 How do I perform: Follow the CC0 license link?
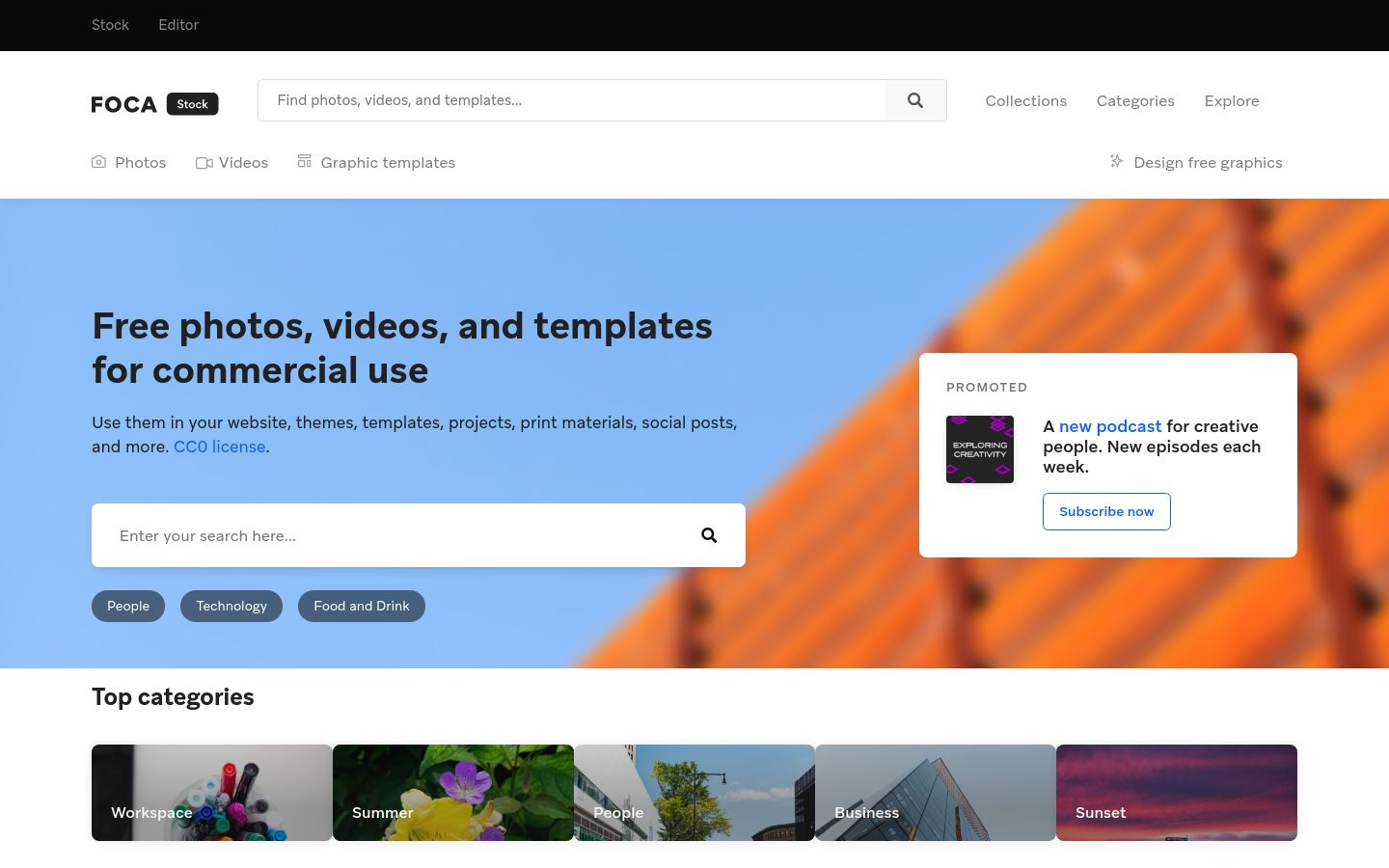(219, 447)
